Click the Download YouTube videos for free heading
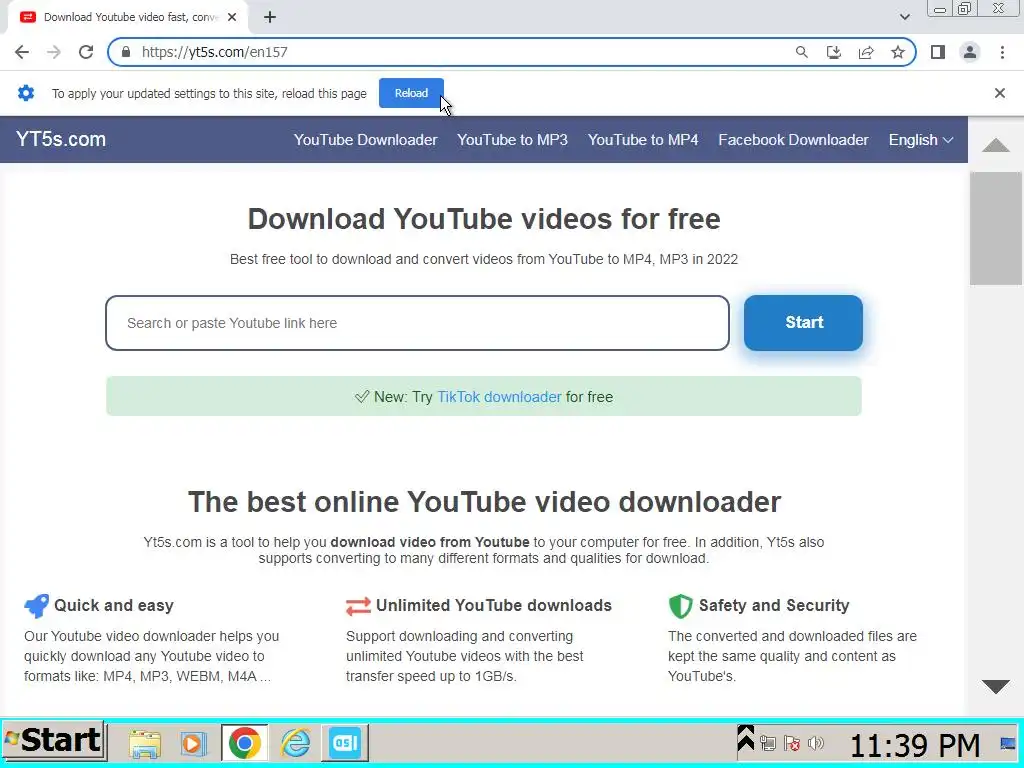 (484, 219)
